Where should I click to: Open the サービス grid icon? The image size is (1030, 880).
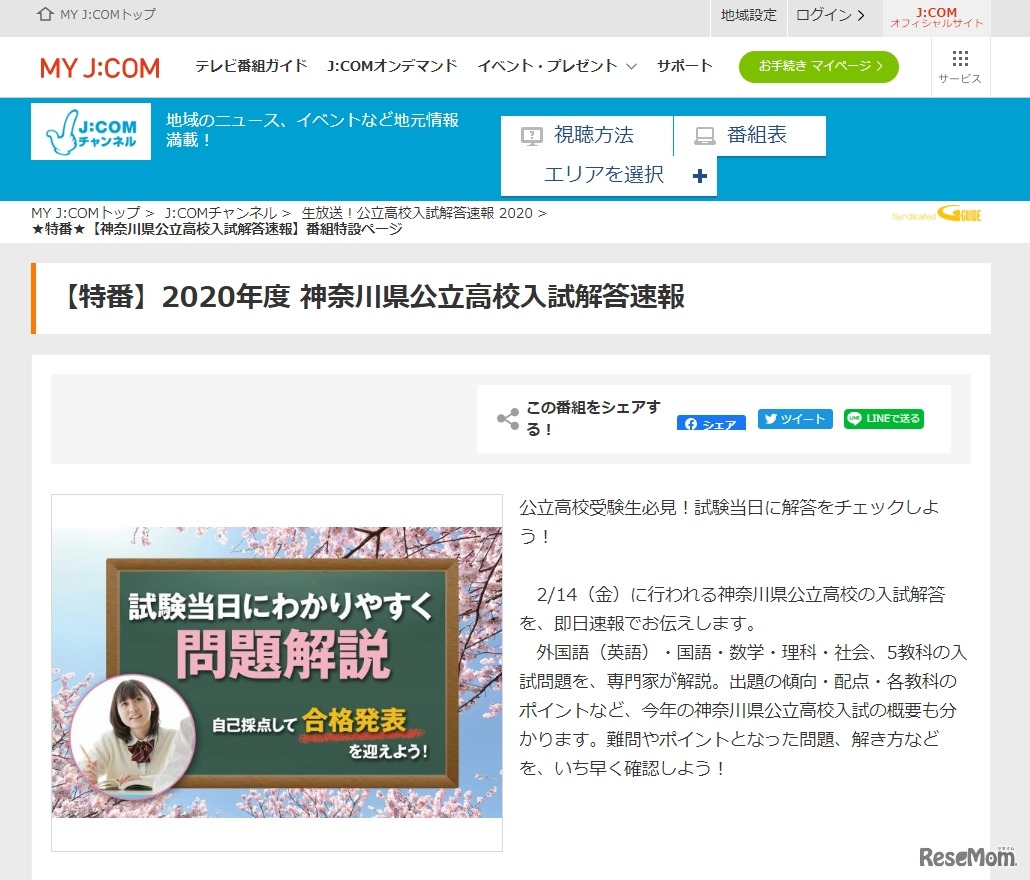click(x=959, y=60)
